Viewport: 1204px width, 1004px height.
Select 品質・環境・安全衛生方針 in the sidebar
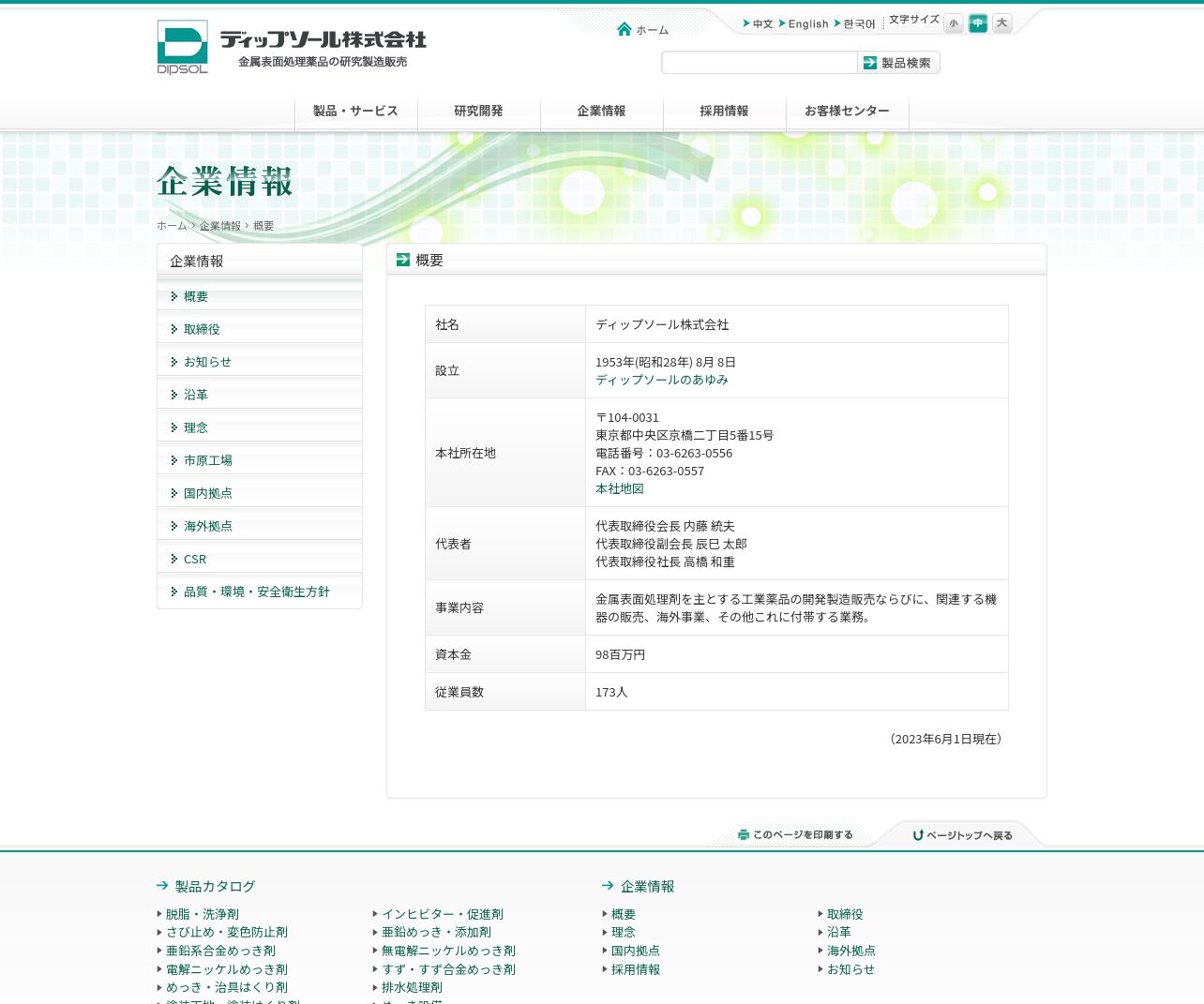(260, 592)
